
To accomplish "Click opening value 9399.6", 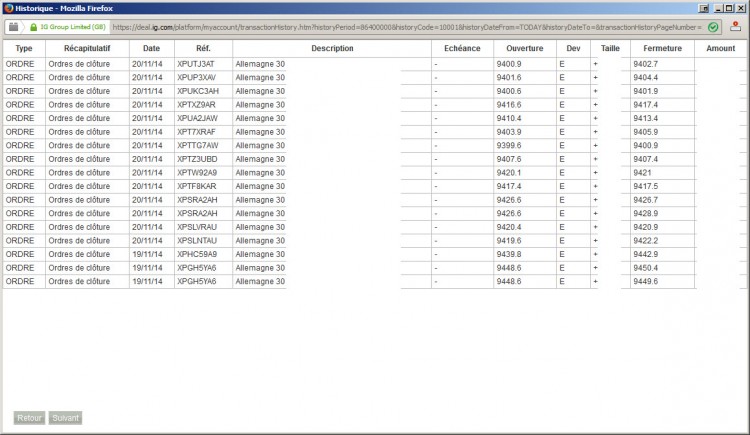I will [508, 145].
